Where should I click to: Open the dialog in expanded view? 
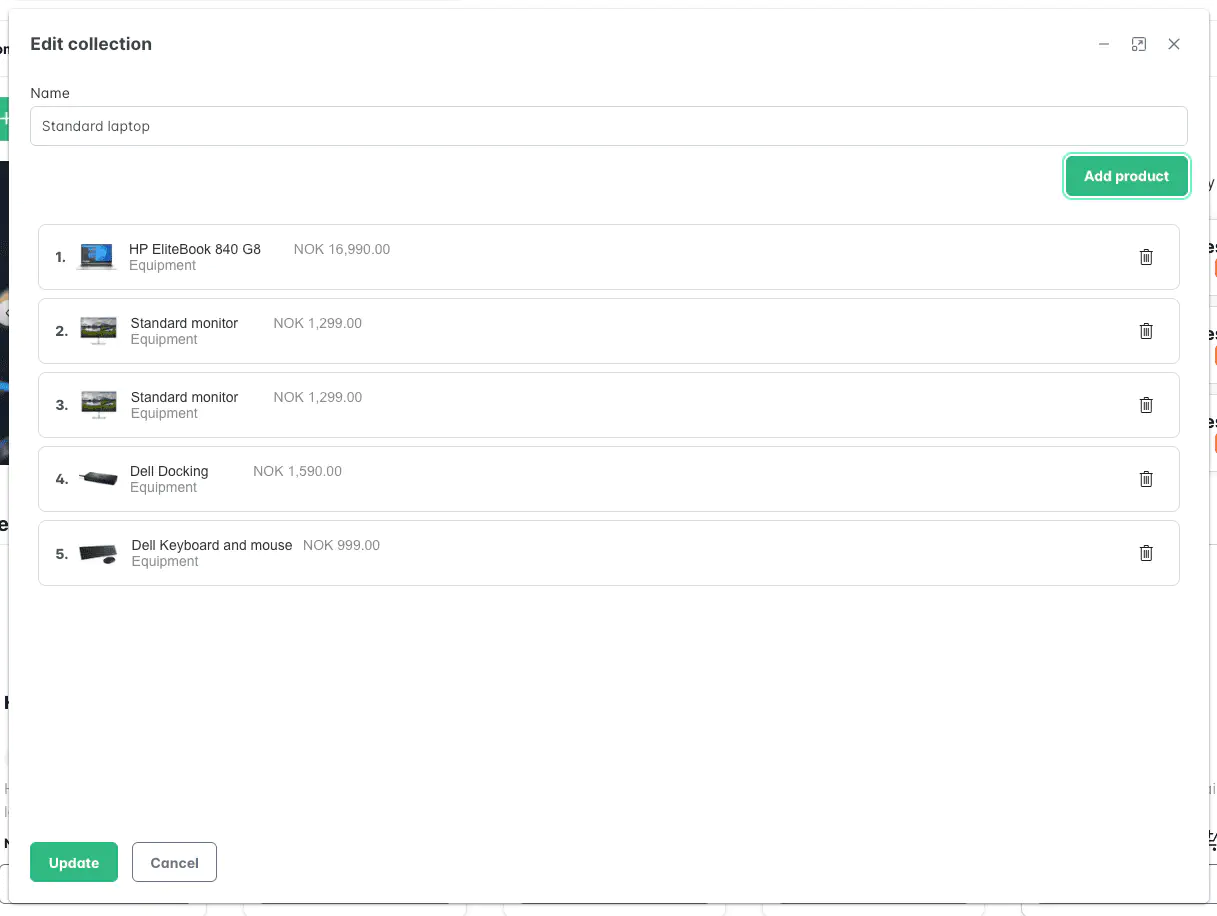tap(1139, 44)
